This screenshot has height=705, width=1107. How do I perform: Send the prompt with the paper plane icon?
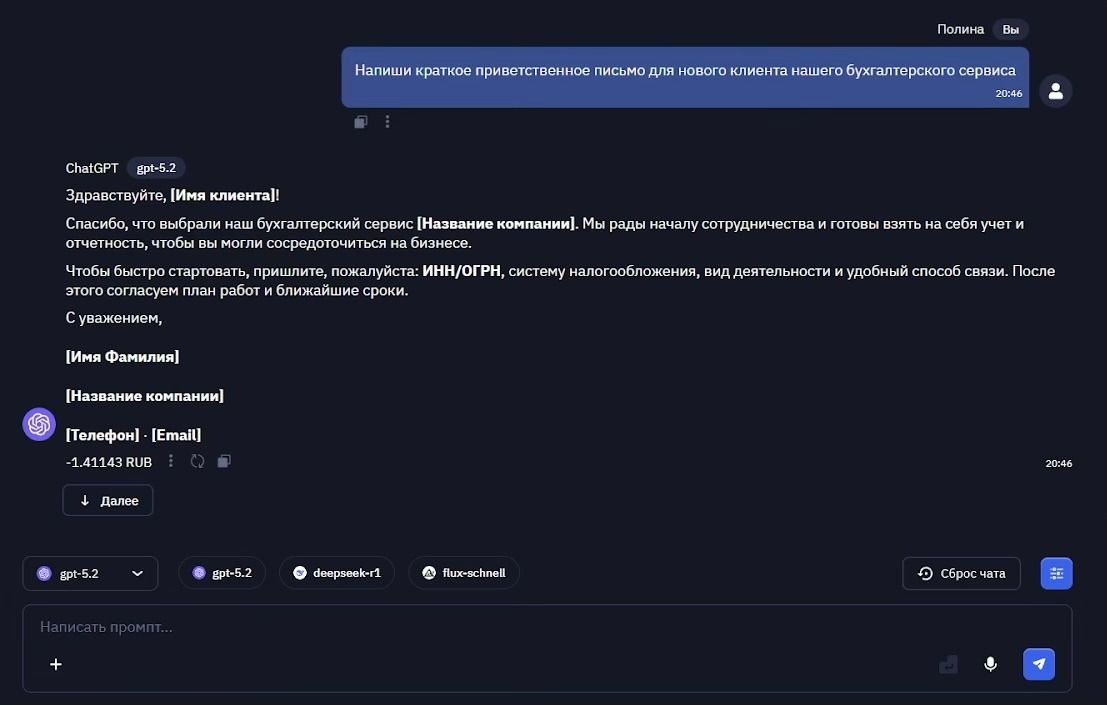coord(1038,663)
